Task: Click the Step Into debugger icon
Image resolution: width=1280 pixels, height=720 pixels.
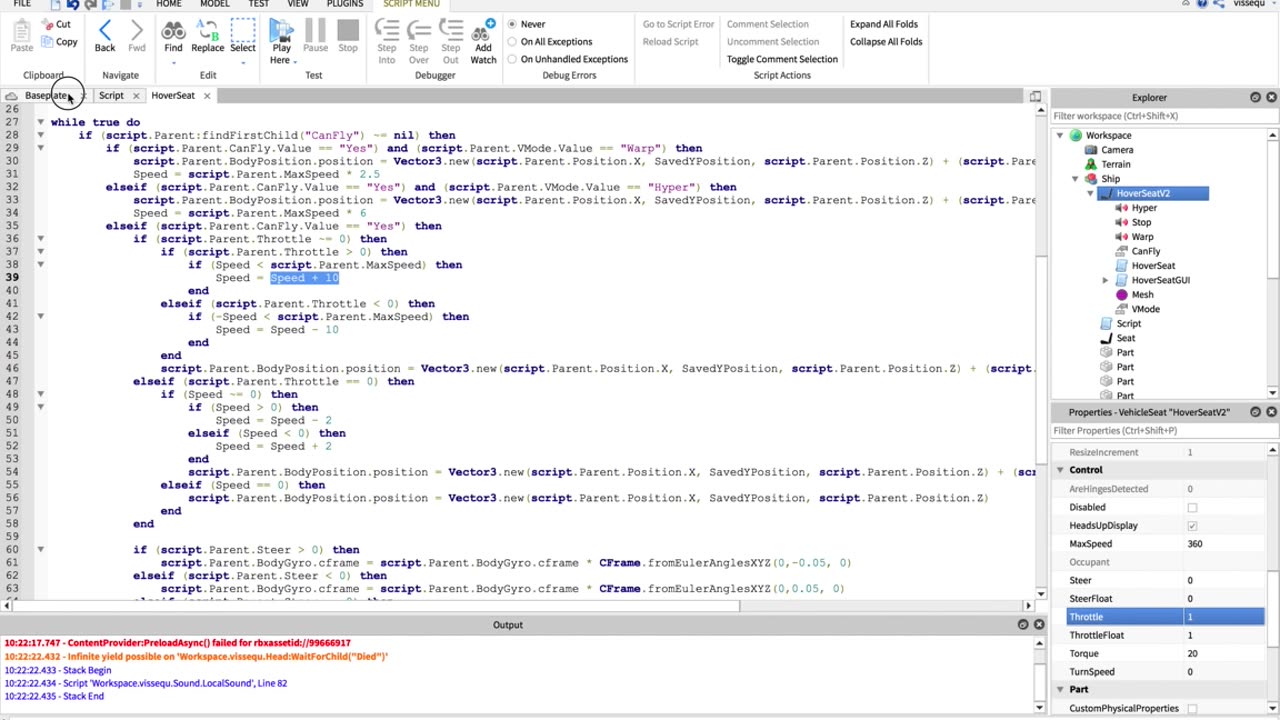Action: pos(387,30)
